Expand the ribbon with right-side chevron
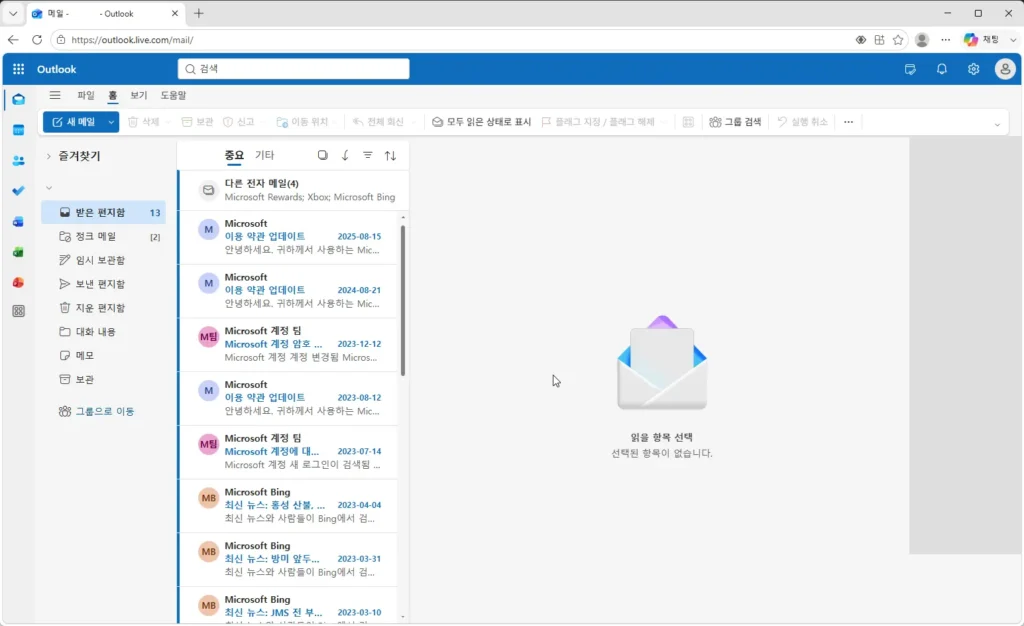 (x=997, y=124)
